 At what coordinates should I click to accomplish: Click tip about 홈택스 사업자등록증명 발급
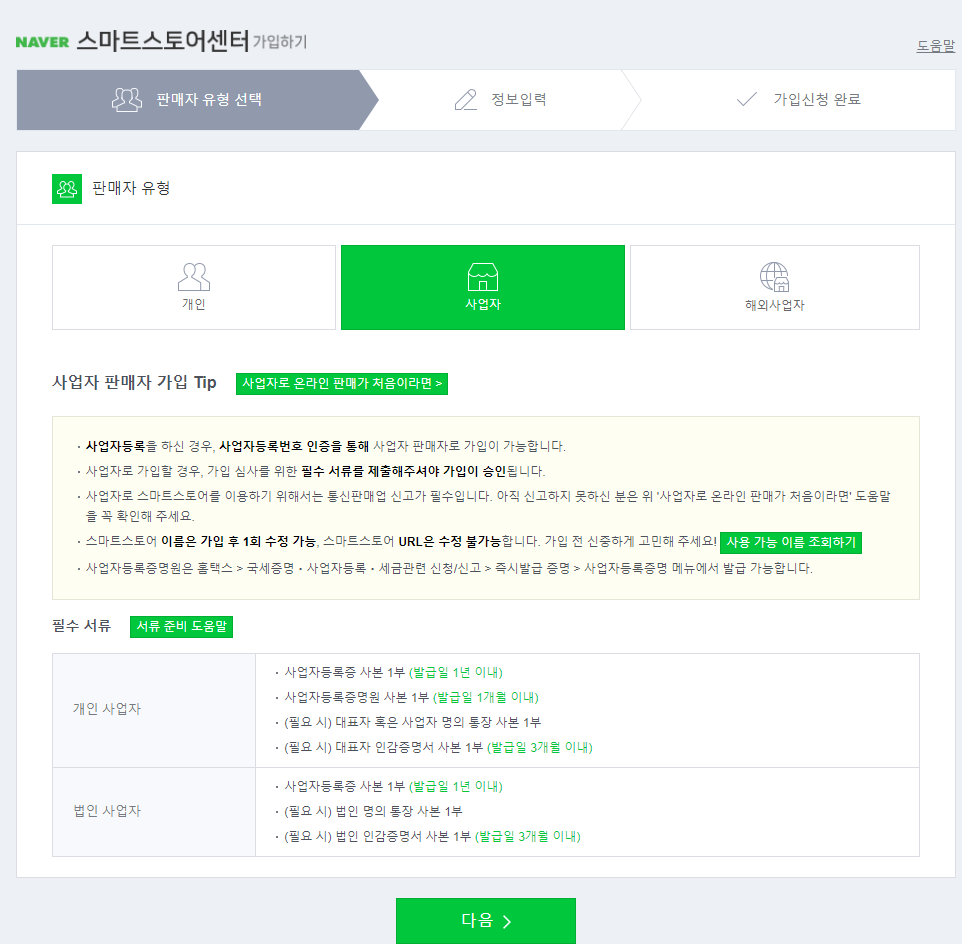tap(448, 569)
